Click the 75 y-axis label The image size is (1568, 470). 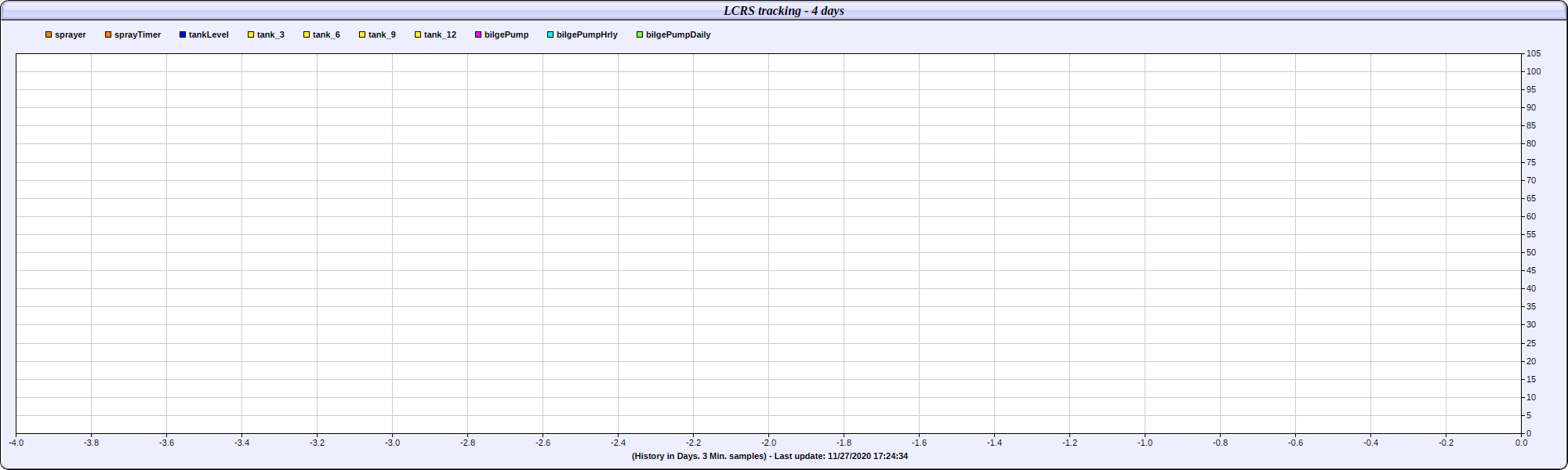point(1531,162)
